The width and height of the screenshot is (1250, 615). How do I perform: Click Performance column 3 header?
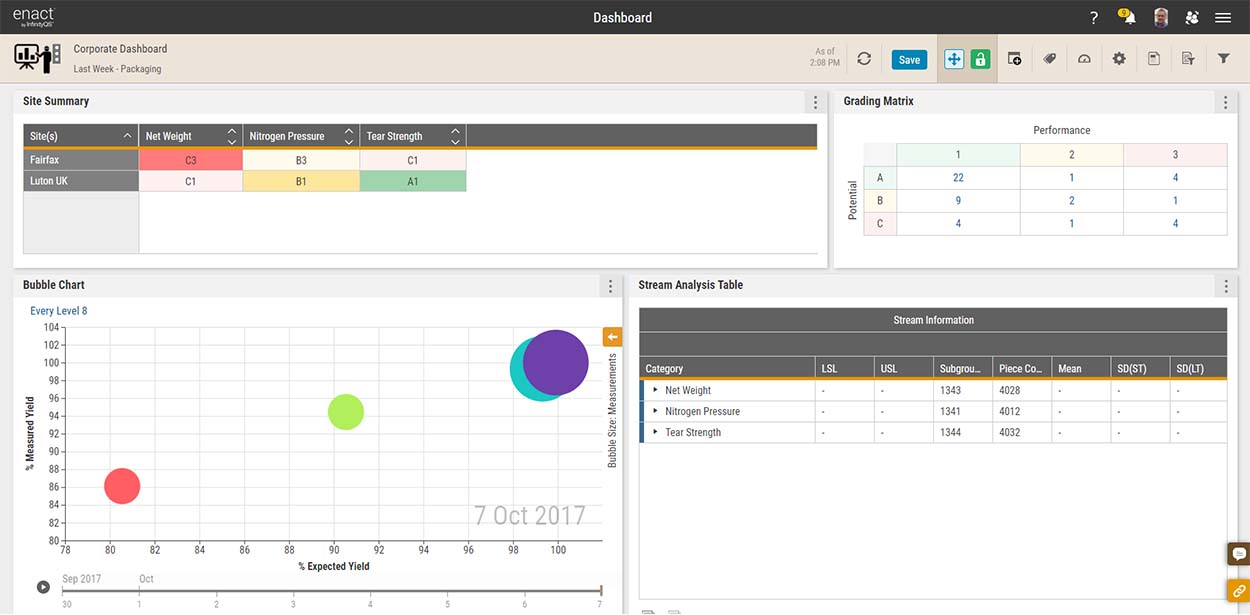[1175, 155]
